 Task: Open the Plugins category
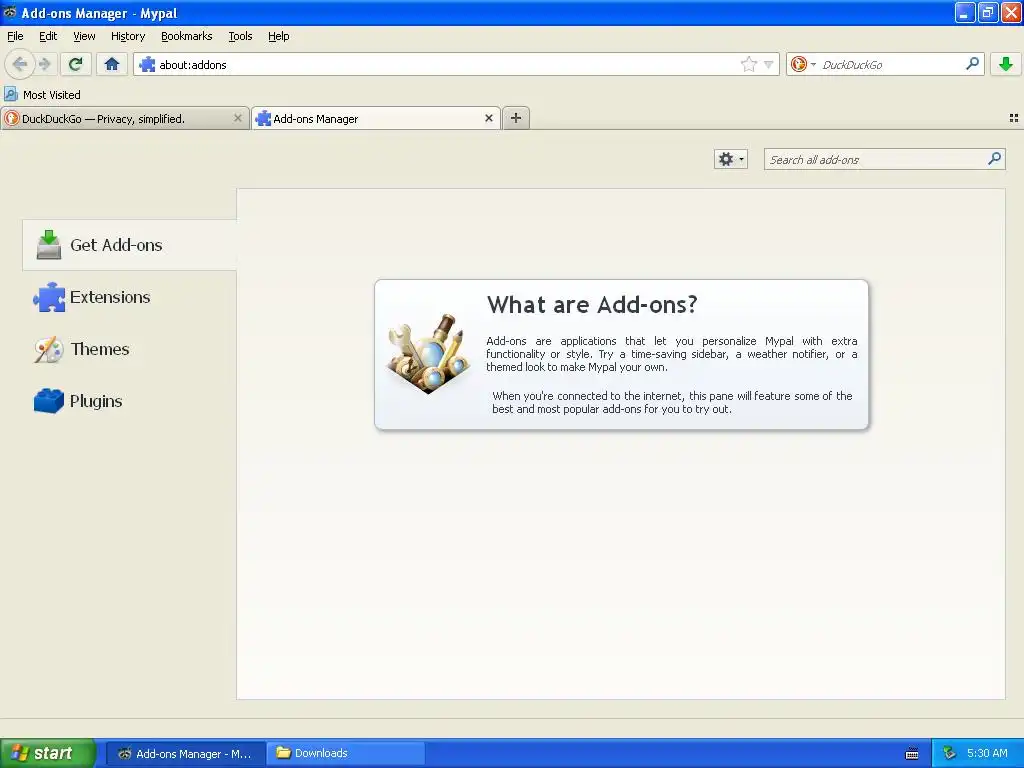129,401
